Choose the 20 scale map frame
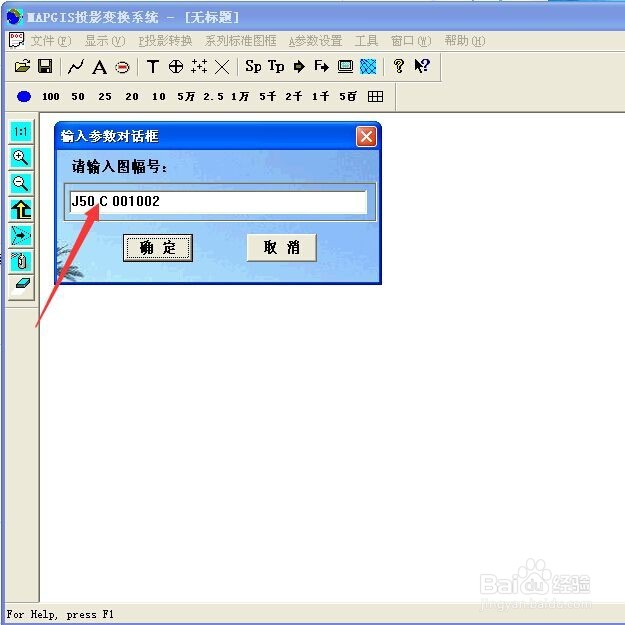Viewport: 625px width, 625px height. [132, 96]
